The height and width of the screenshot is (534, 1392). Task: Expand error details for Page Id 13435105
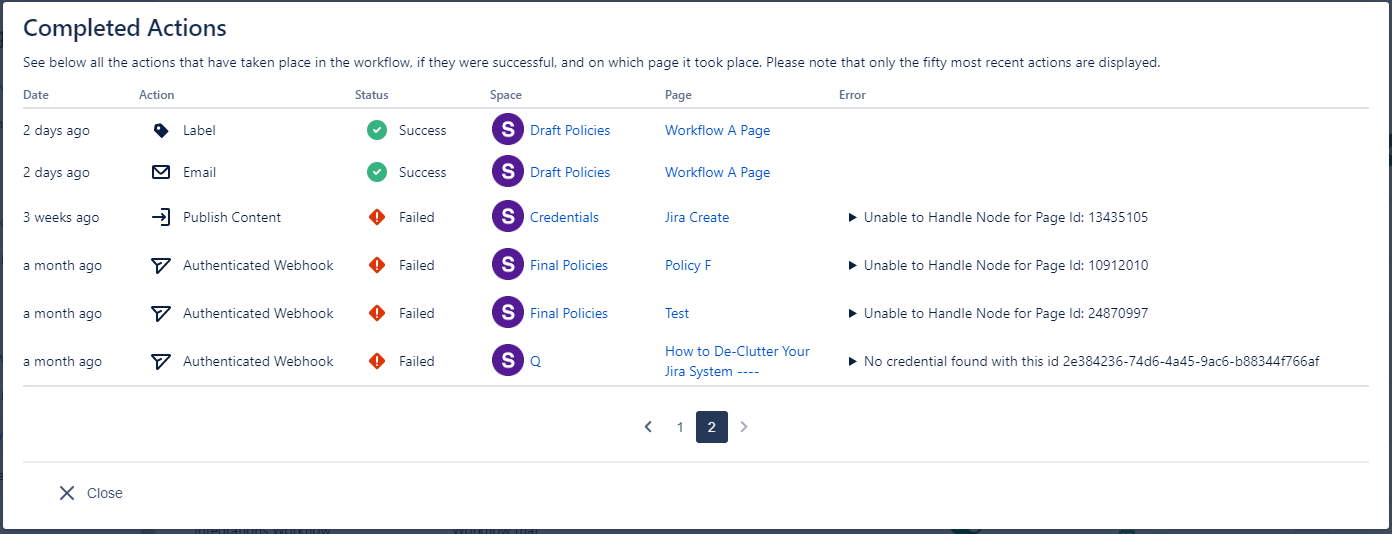(x=853, y=217)
